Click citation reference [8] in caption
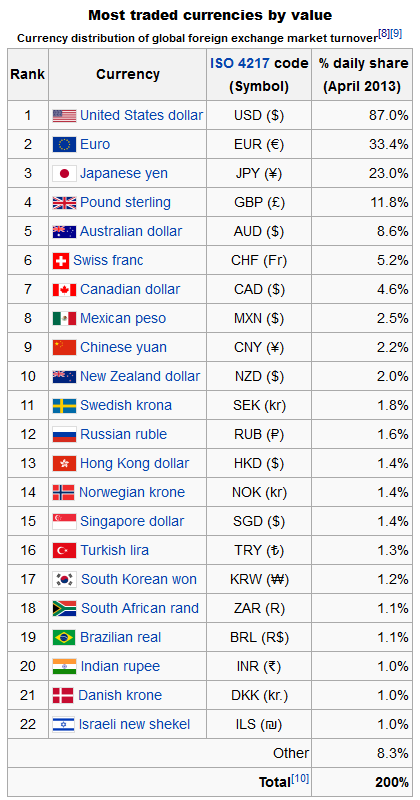Screen dimensions: 420x800 (384, 34)
